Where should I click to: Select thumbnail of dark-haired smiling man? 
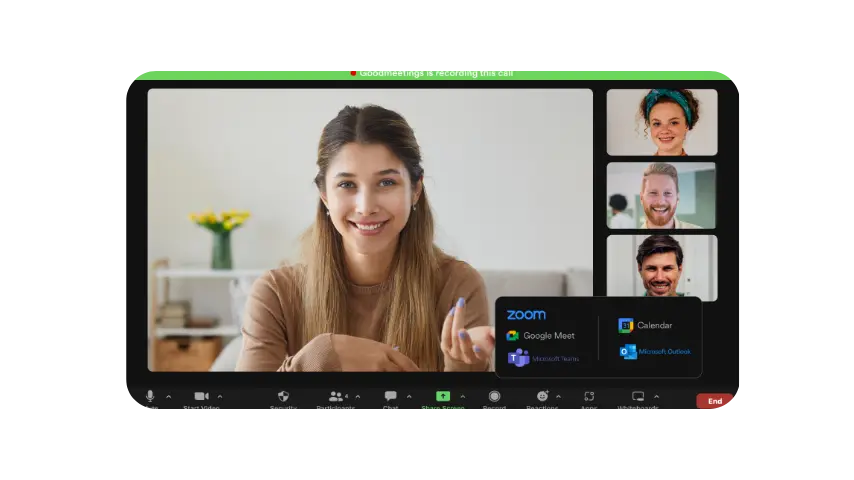[x=662, y=266]
